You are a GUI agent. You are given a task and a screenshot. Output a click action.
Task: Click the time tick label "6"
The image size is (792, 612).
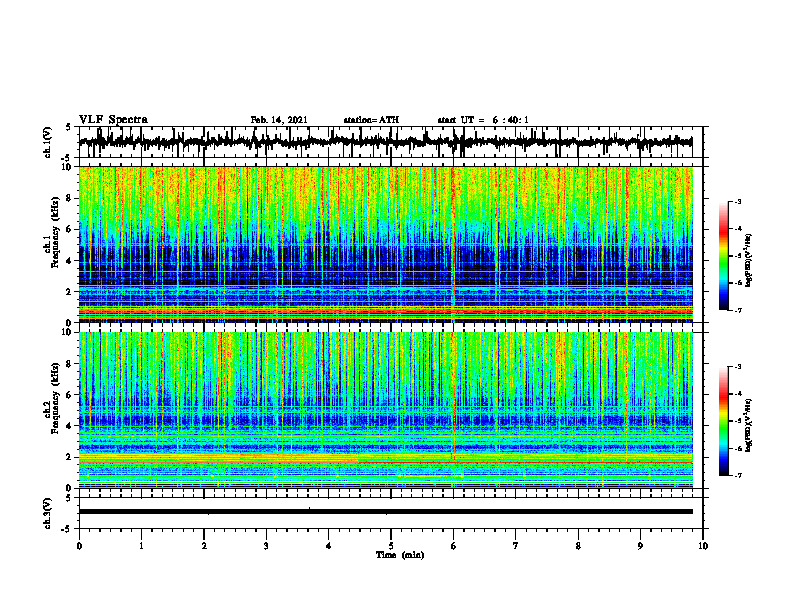point(454,546)
